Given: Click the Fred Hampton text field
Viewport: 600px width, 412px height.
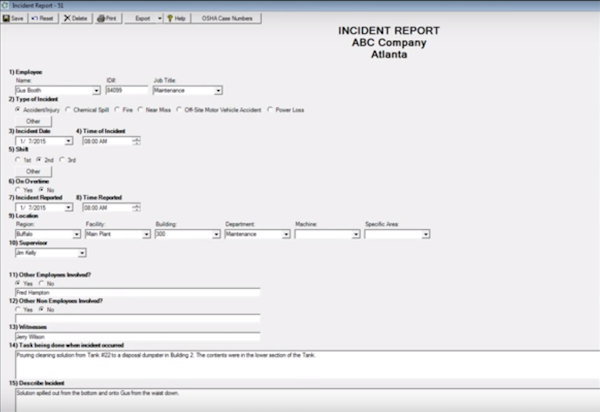Looking at the screenshot, I should (x=138, y=293).
